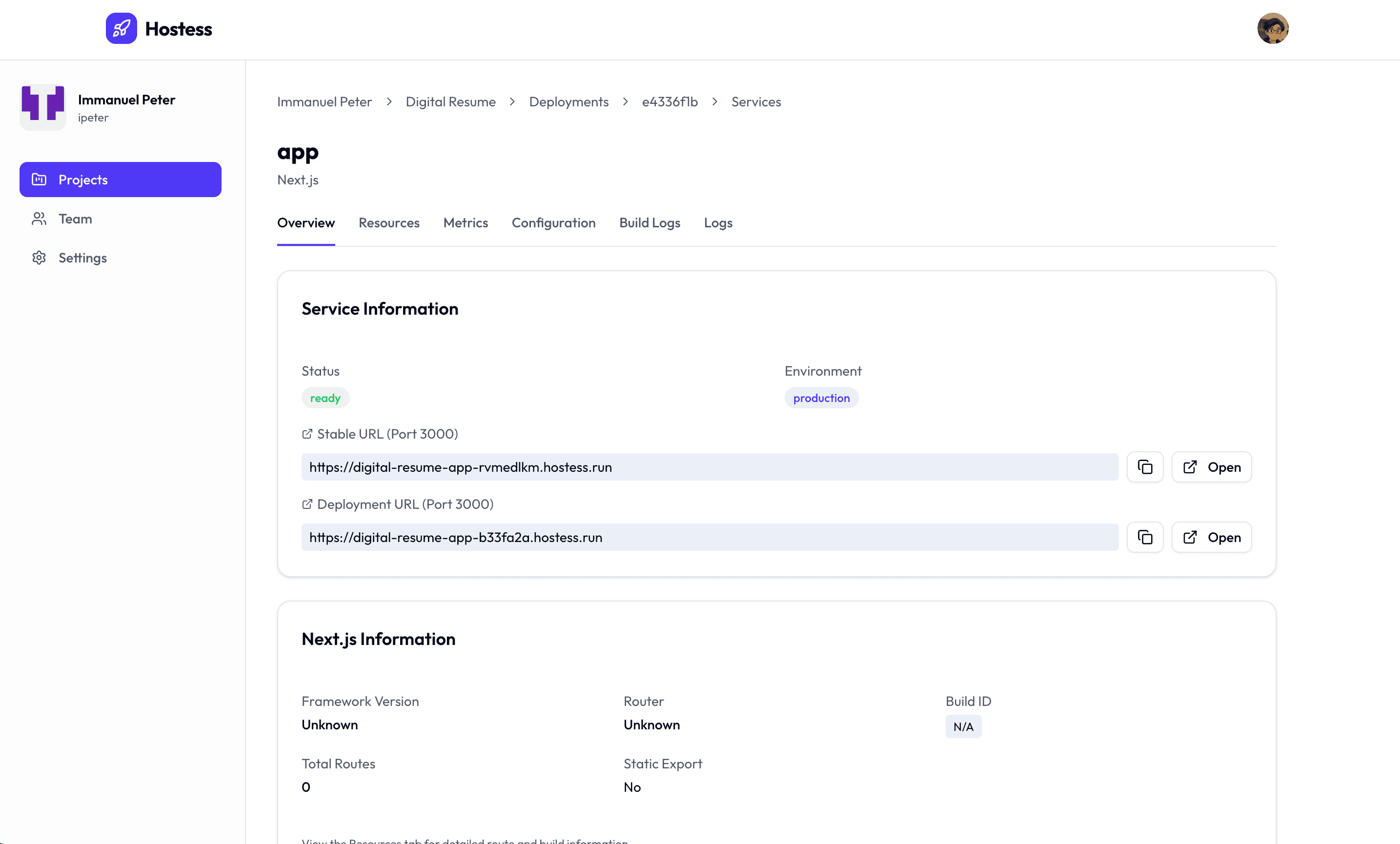Switch to the Configuration tab
This screenshot has width=1400, height=844.
click(554, 222)
